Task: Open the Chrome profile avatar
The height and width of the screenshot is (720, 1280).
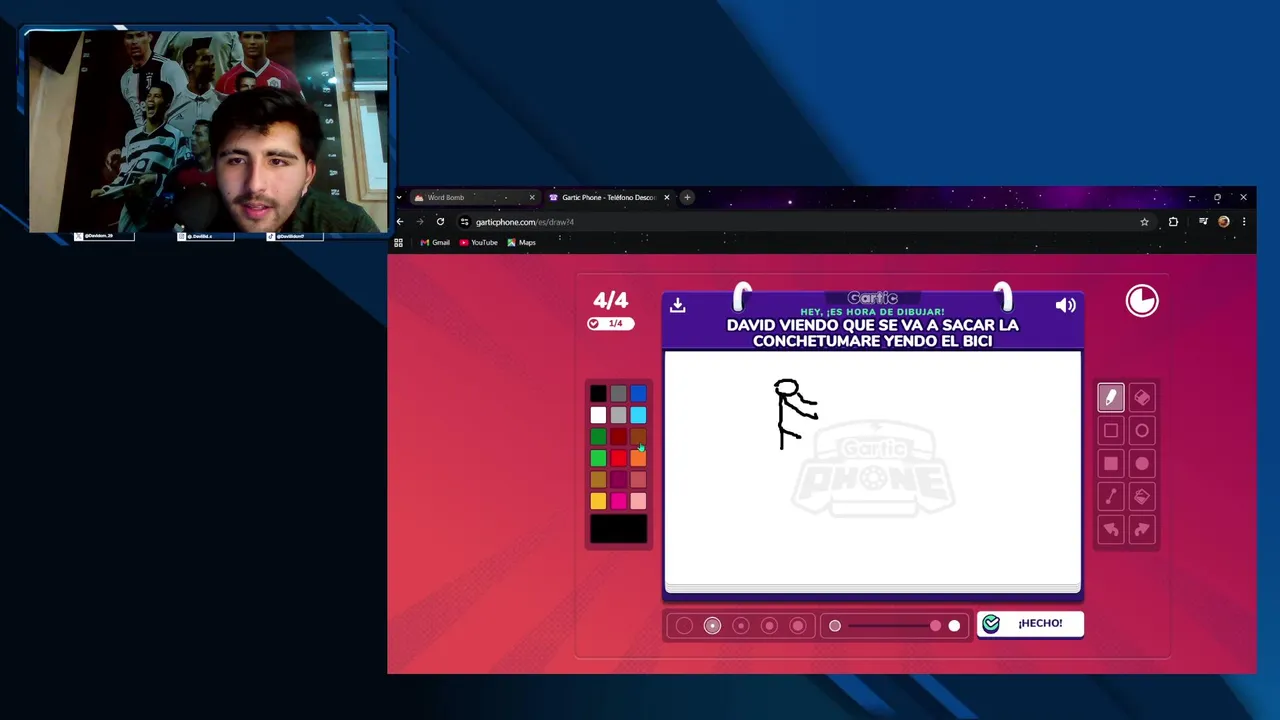Action: (1223, 222)
